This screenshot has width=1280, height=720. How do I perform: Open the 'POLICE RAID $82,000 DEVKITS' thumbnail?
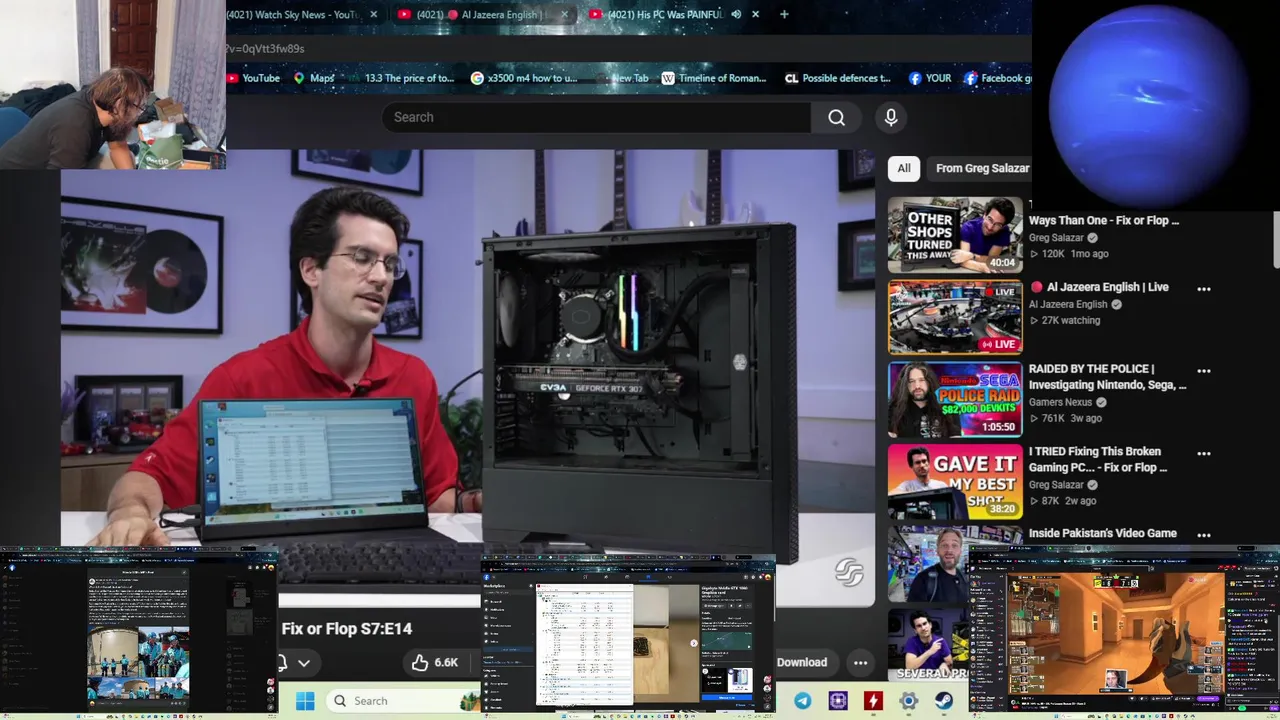click(x=955, y=399)
